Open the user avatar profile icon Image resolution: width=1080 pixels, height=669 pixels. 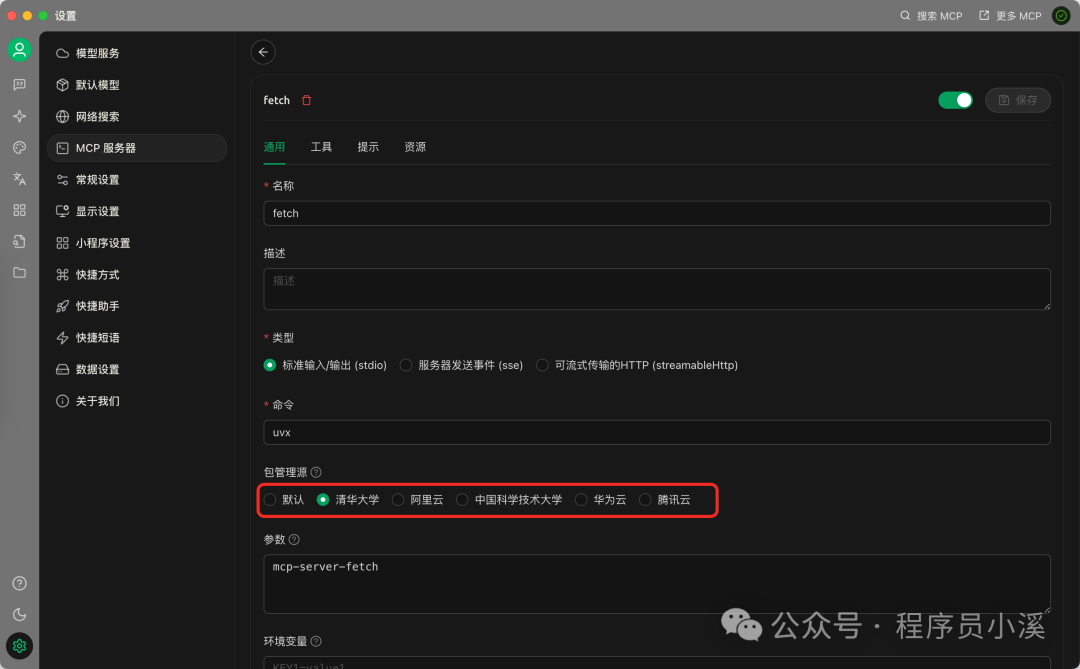[x=19, y=50]
